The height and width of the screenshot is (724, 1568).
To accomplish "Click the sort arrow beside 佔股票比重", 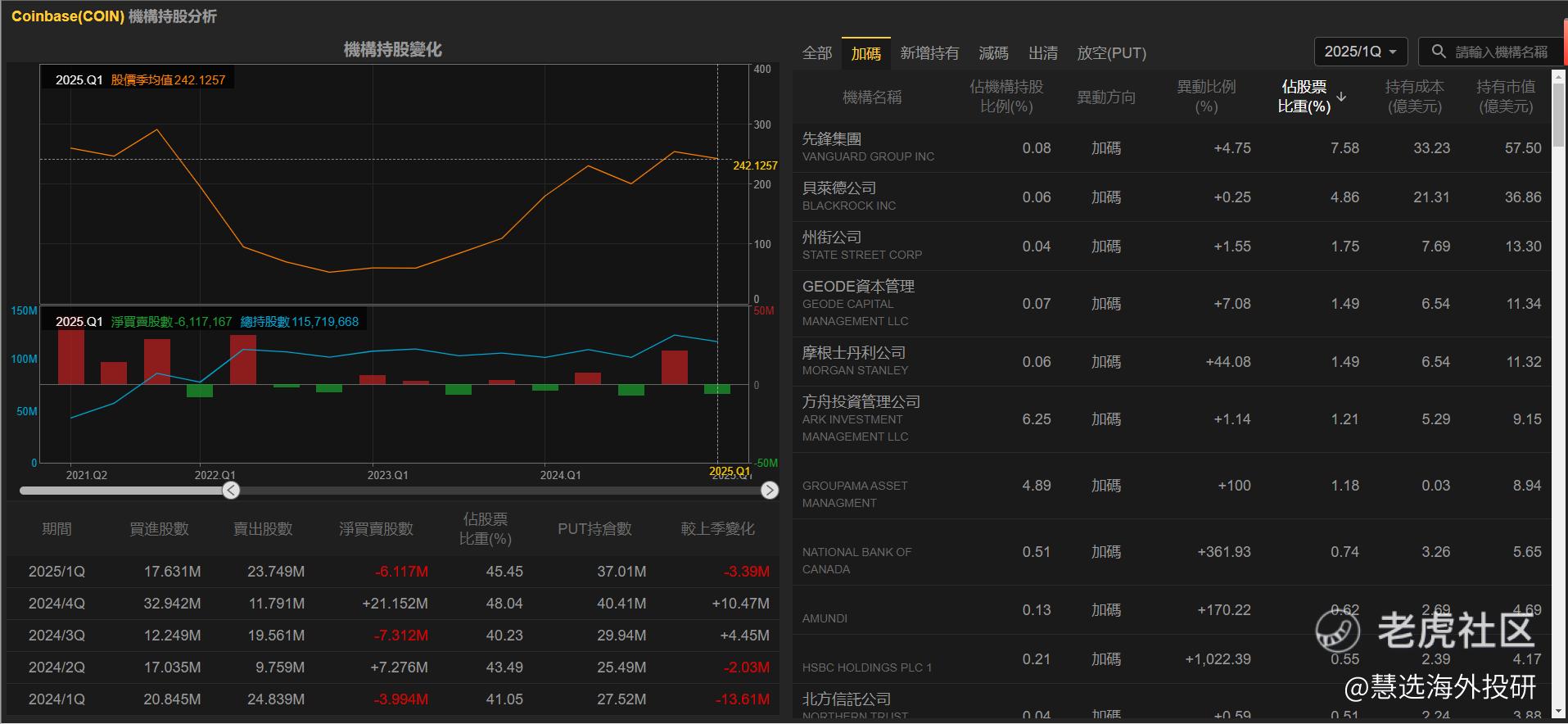I will coord(1341,97).
